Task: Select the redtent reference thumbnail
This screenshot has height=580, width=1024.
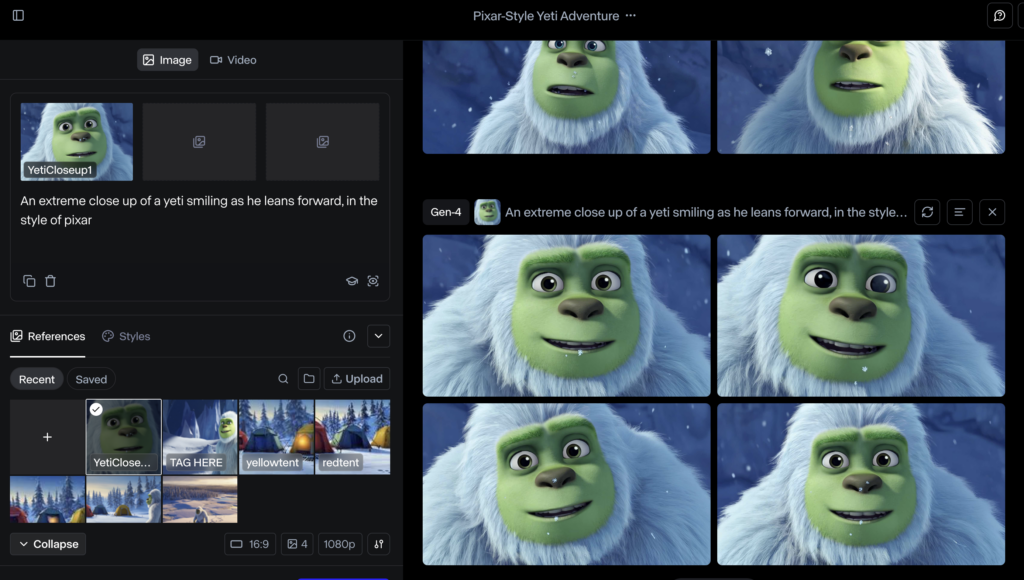Action: [x=353, y=436]
